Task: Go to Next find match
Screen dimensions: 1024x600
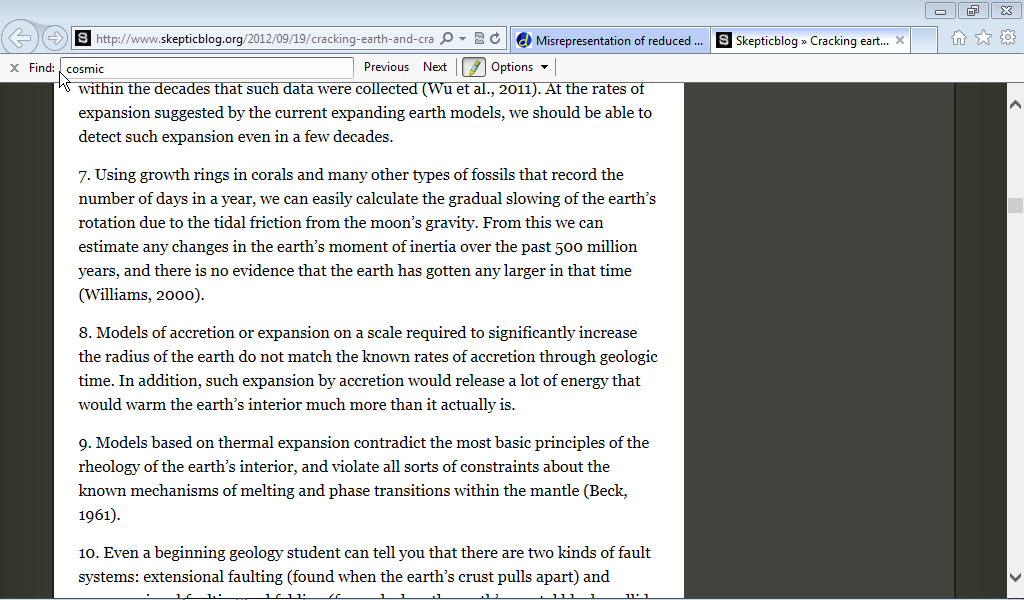Action: point(435,67)
